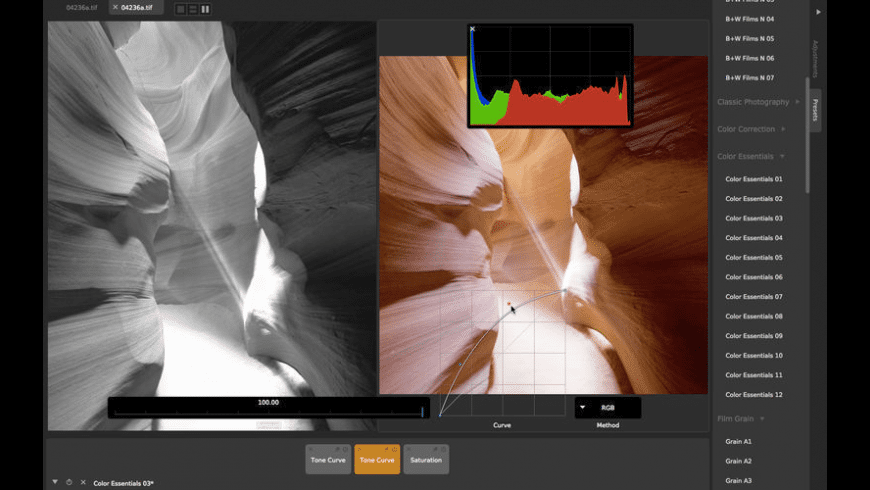Apply the Color Essentials 07 preset
870x490 pixels.
point(753,297)
